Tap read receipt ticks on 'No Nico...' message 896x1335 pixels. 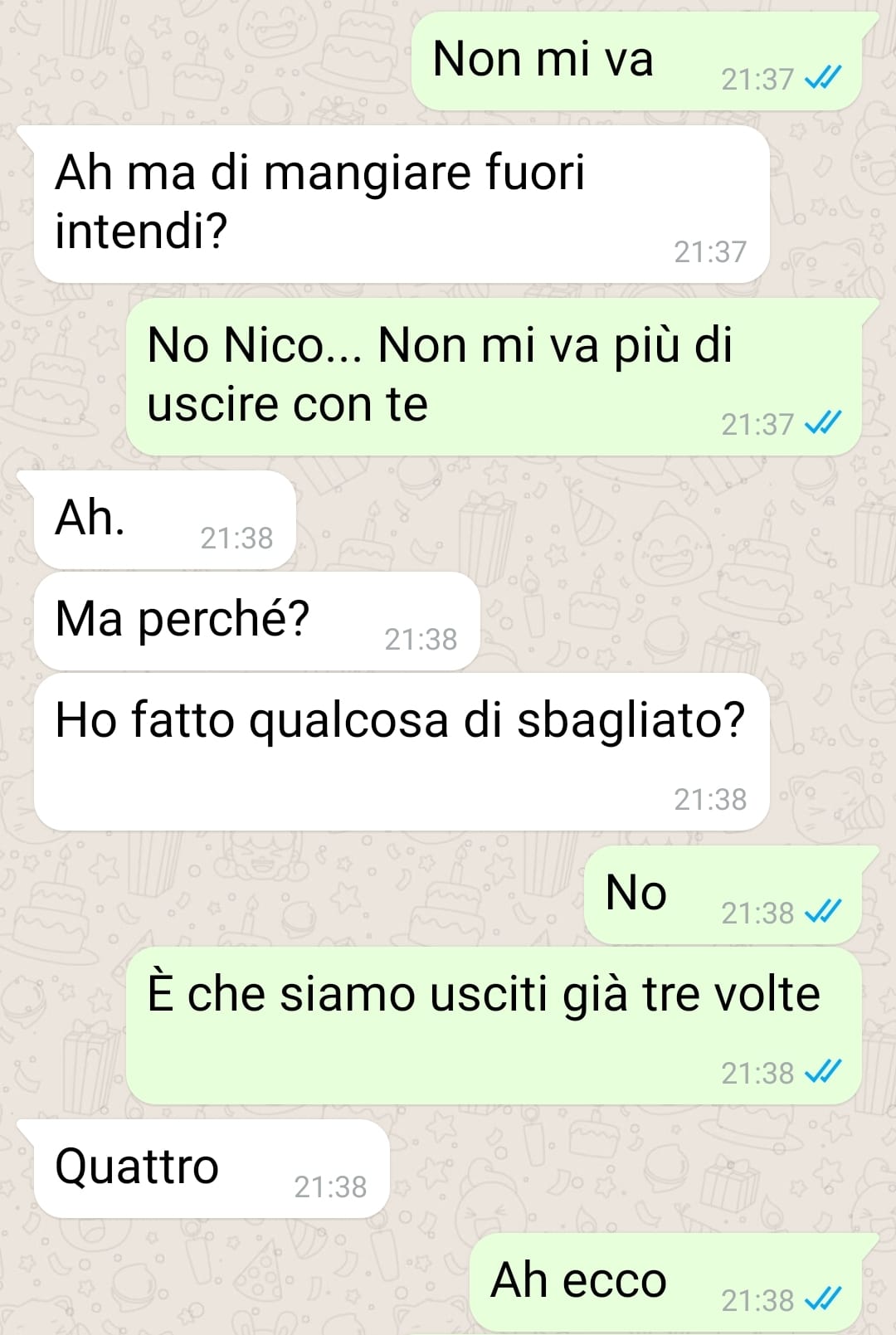[823, 423]
